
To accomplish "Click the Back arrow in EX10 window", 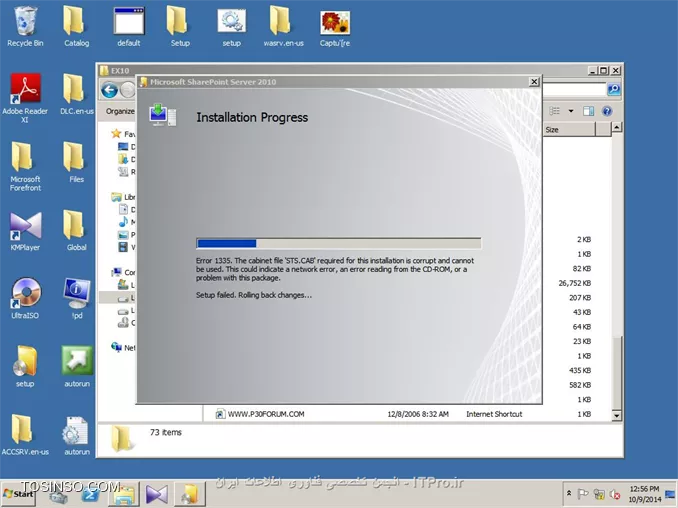I will coord(109,90).
